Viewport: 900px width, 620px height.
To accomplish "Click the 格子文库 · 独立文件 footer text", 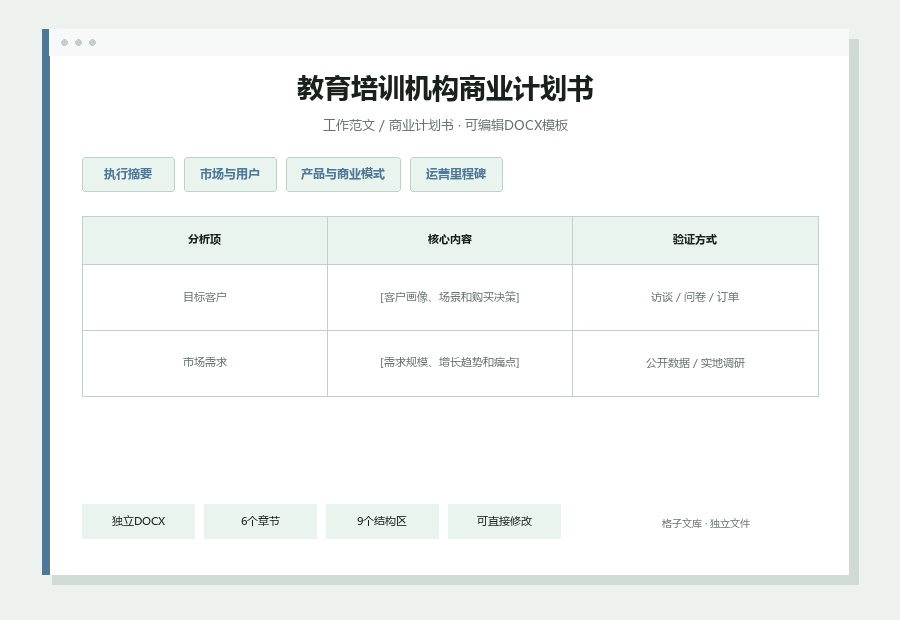I will pyautogui.click(x=705, y=524).
